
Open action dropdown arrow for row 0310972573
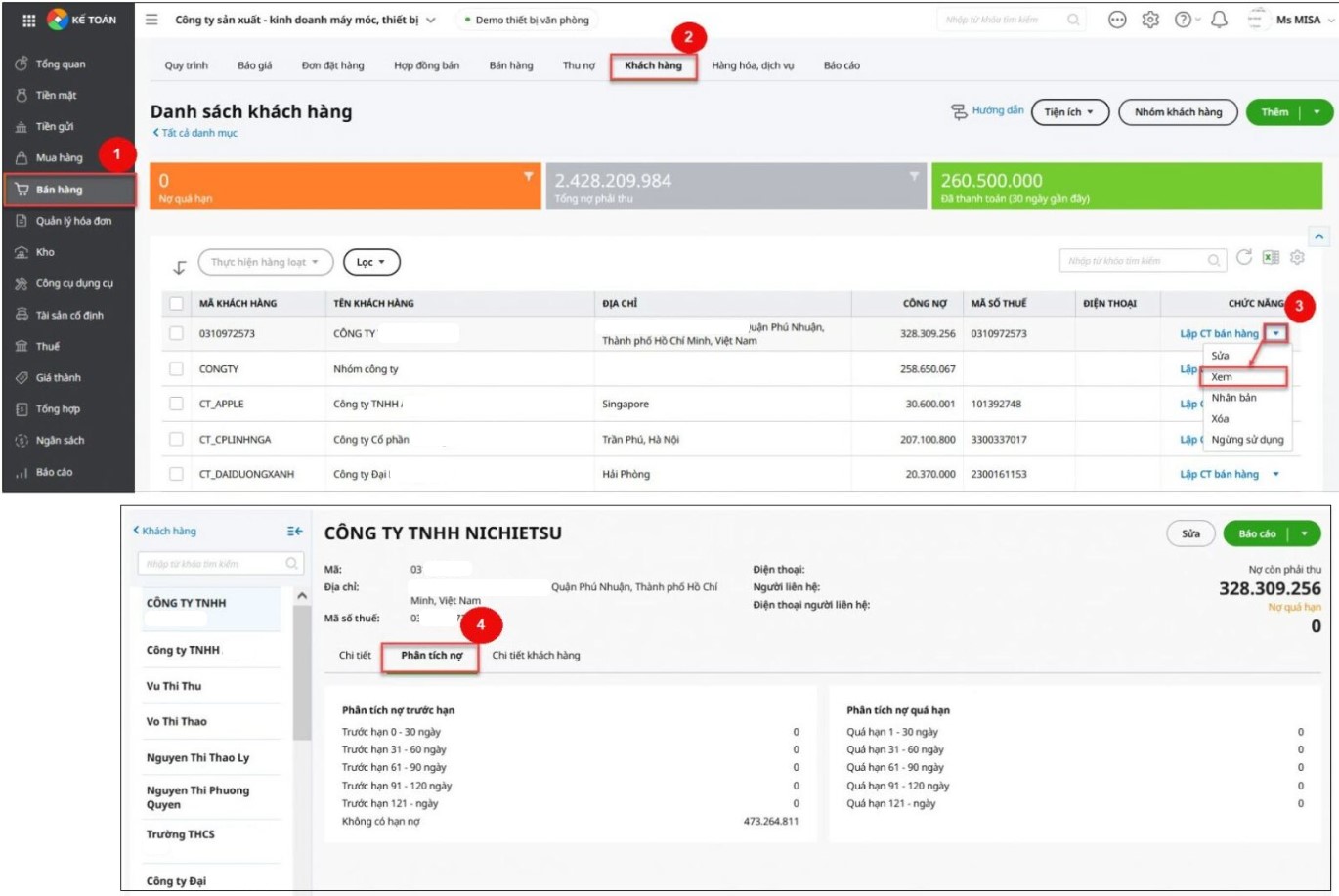[1276, 333]
